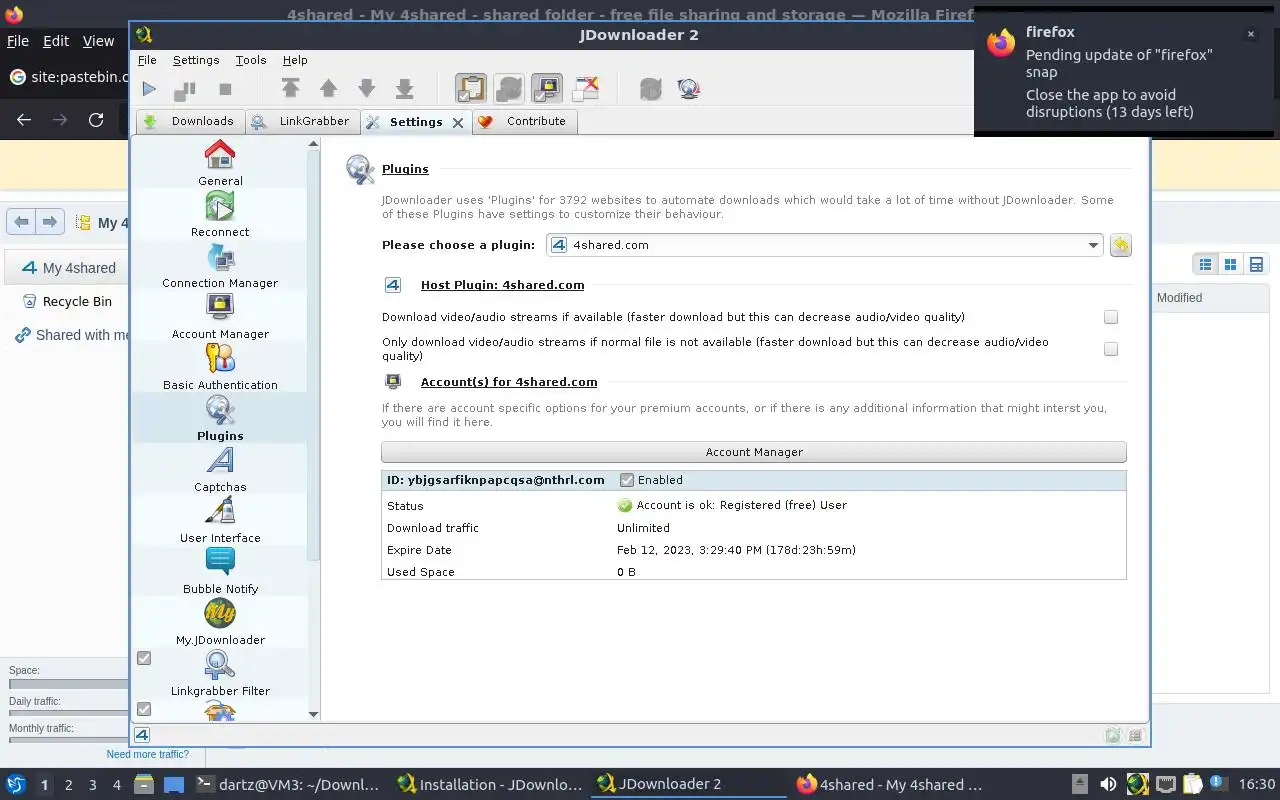The height and width of the screenshot is (800, 1280).
Task: Sort 4shared files by Modified column
Action: tap(1179, 298)
